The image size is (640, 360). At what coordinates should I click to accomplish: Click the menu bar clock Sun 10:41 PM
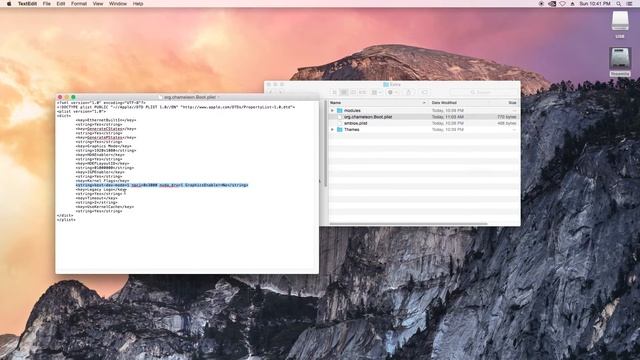(x=595, y=4)
